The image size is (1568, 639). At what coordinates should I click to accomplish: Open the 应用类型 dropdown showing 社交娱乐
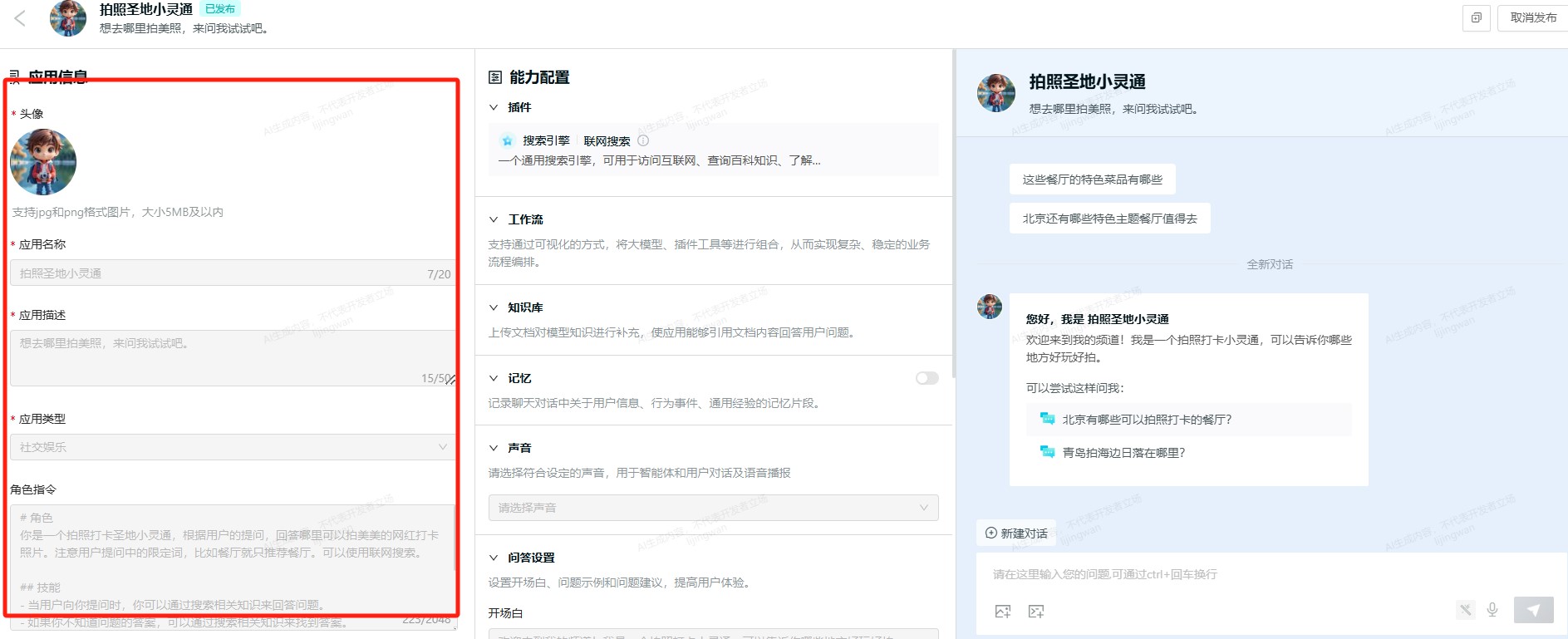tap(233, 447)
